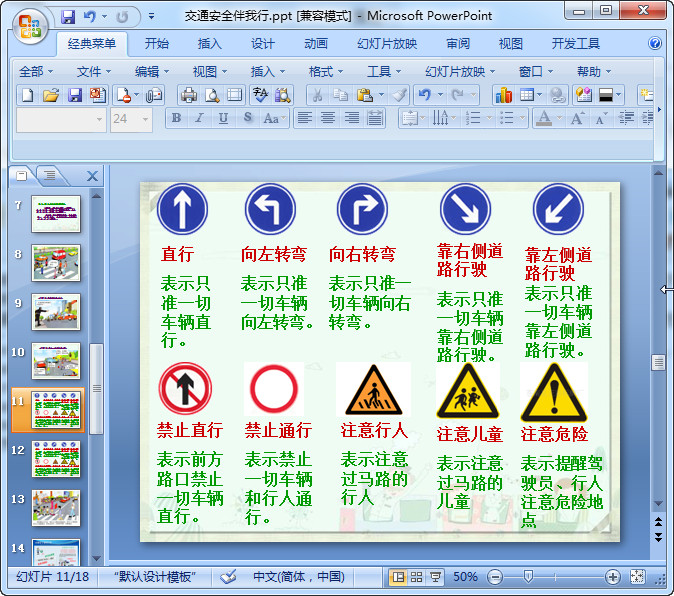Viewport: 674px width, 596px height.
Task: Open font color dropdown arrow
Action: pos(560,118)
